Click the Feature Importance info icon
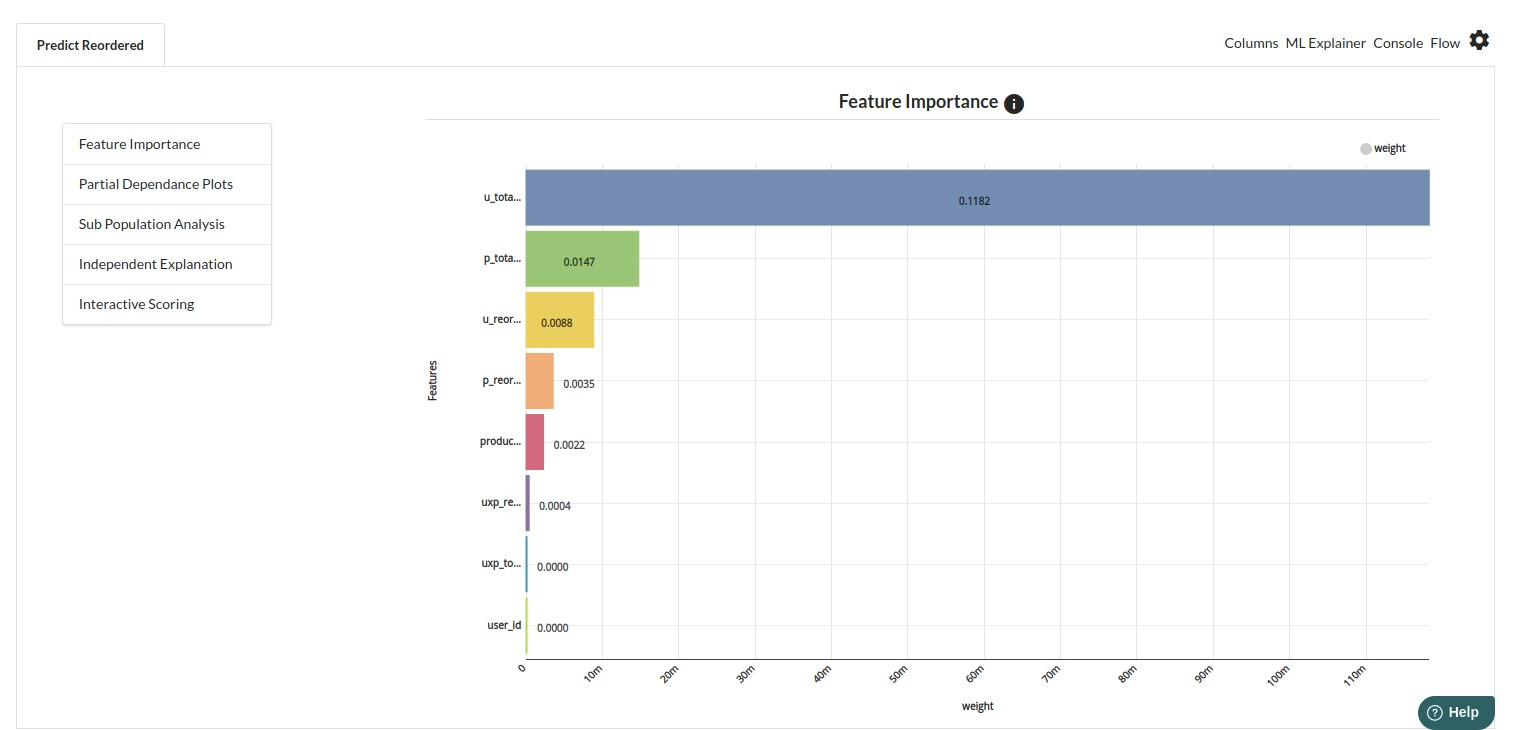The width and height of the screenshot is (1519, 730). point(1014,103)
